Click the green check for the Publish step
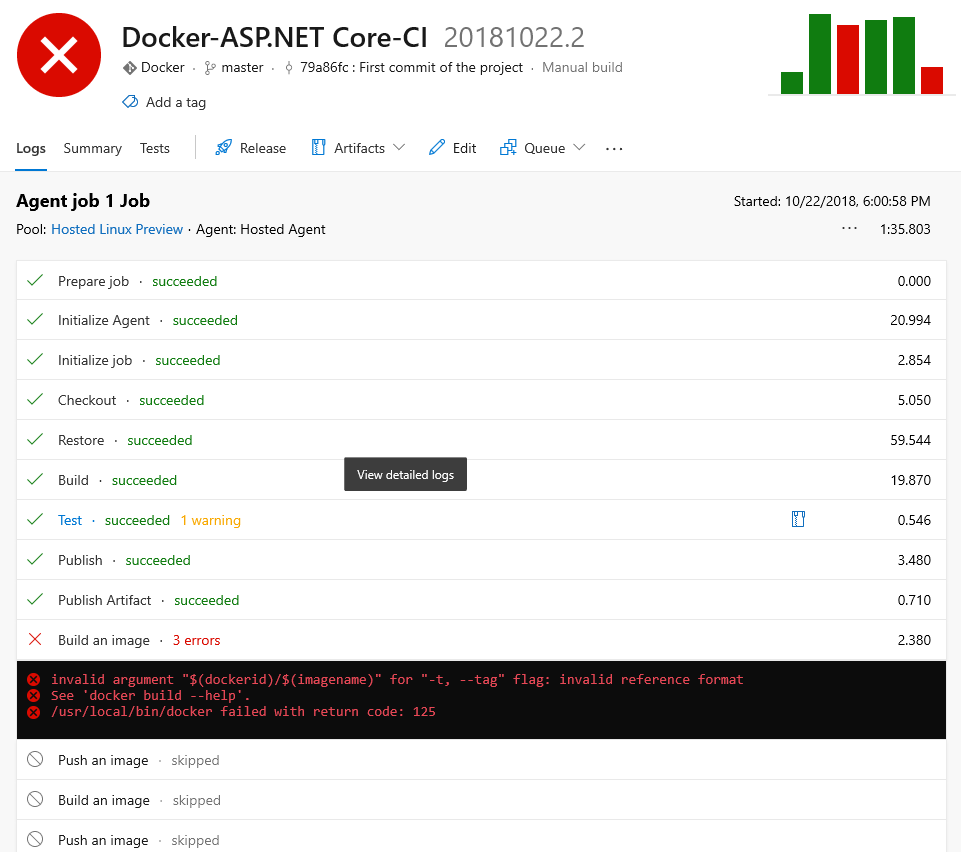The width and height of the screenshot is (961, 852). point(36,559)
